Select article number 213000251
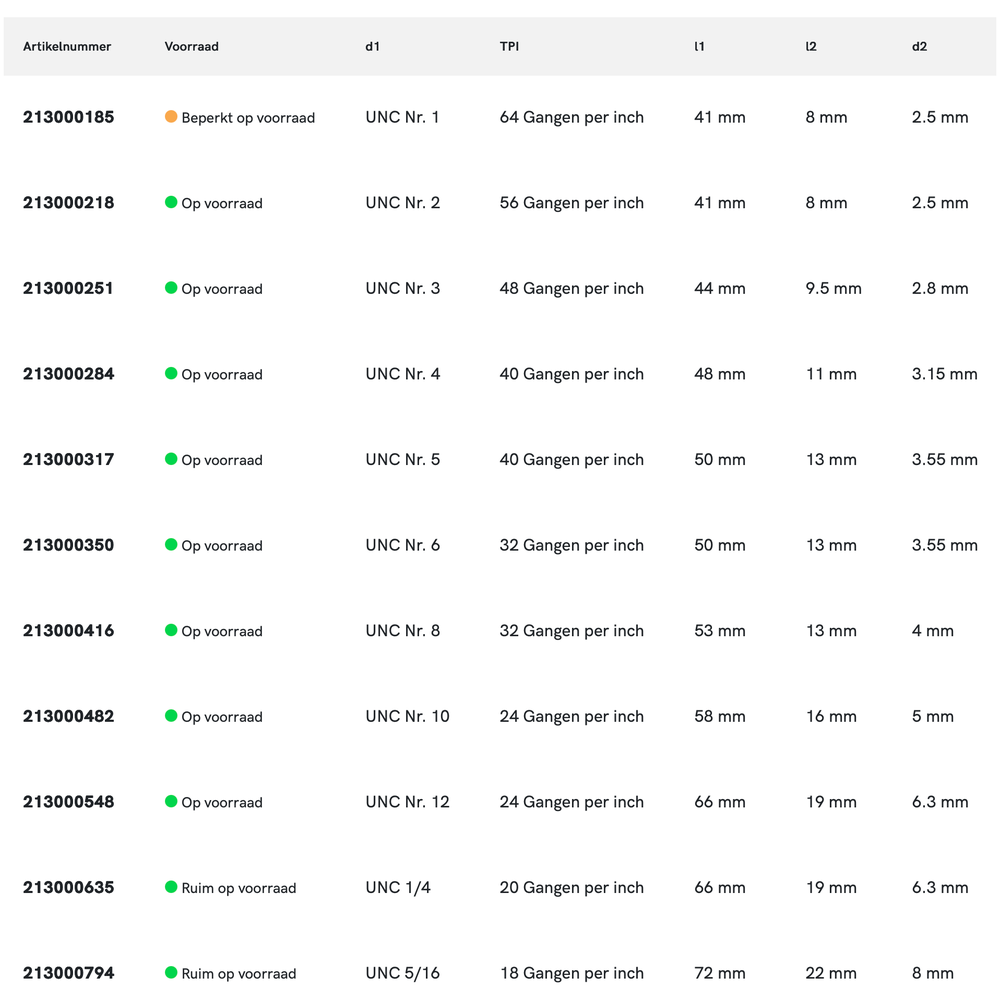This screenshot has height=1000, width=1000. 68,288
